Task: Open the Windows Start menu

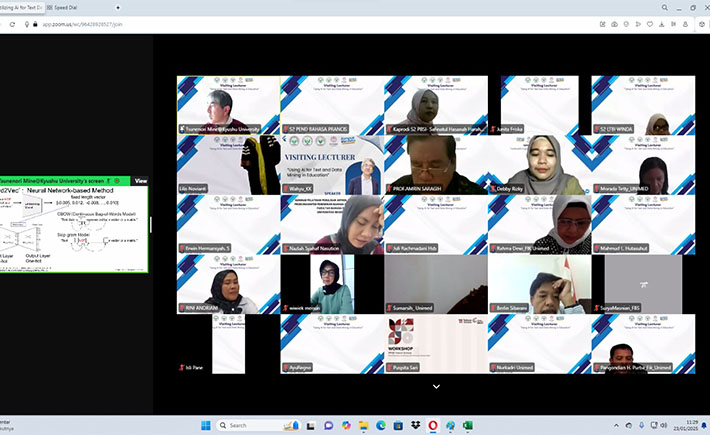Action: pos(205,425)
